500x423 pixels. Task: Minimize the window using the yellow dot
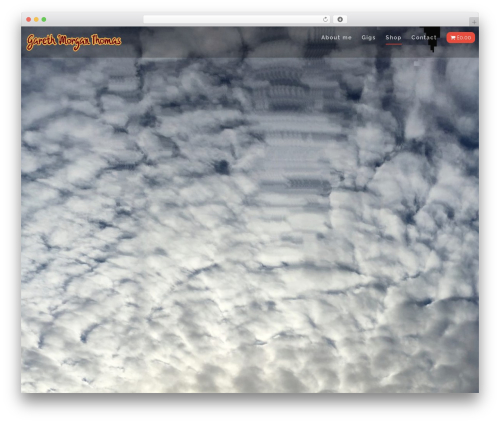point(36,20)
